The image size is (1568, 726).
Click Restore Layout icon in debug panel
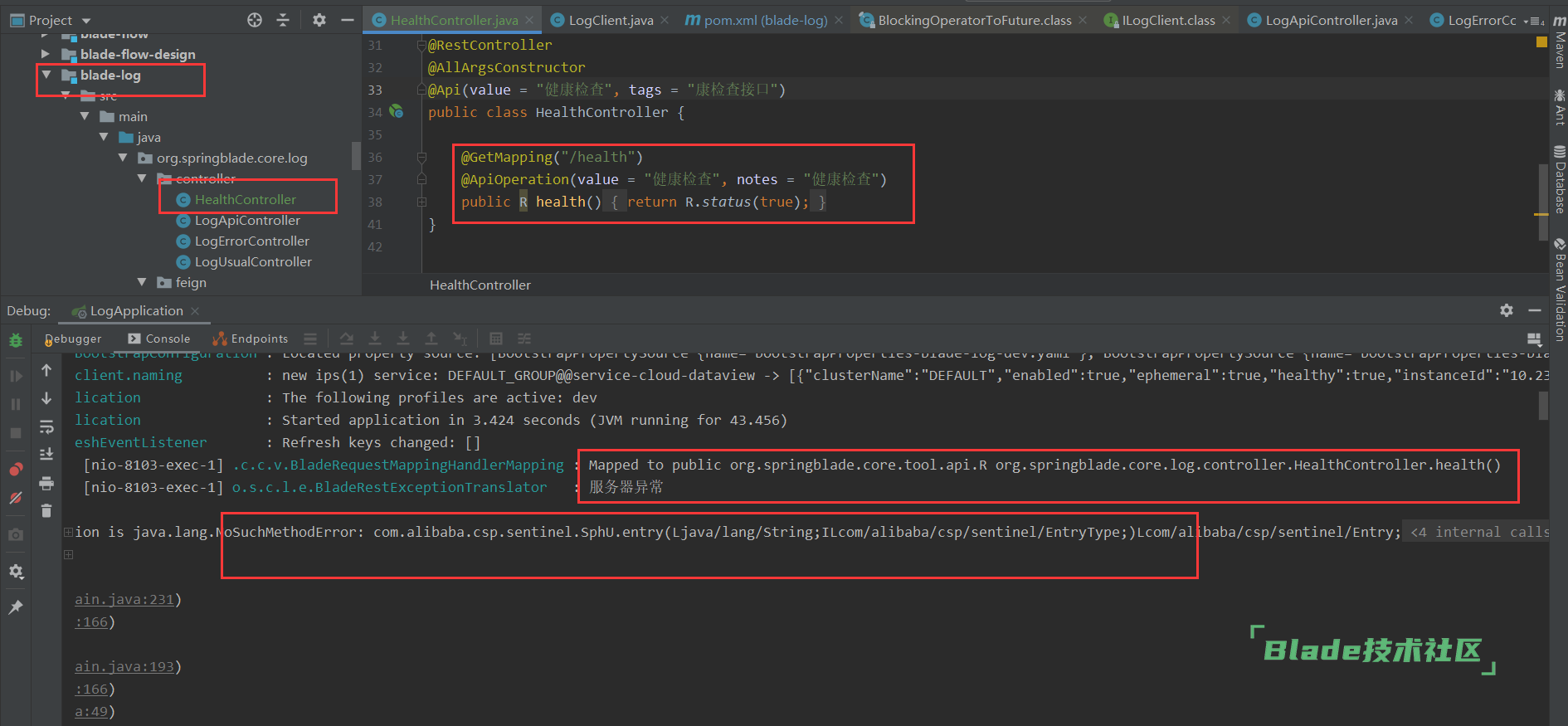click(1534, 339)
